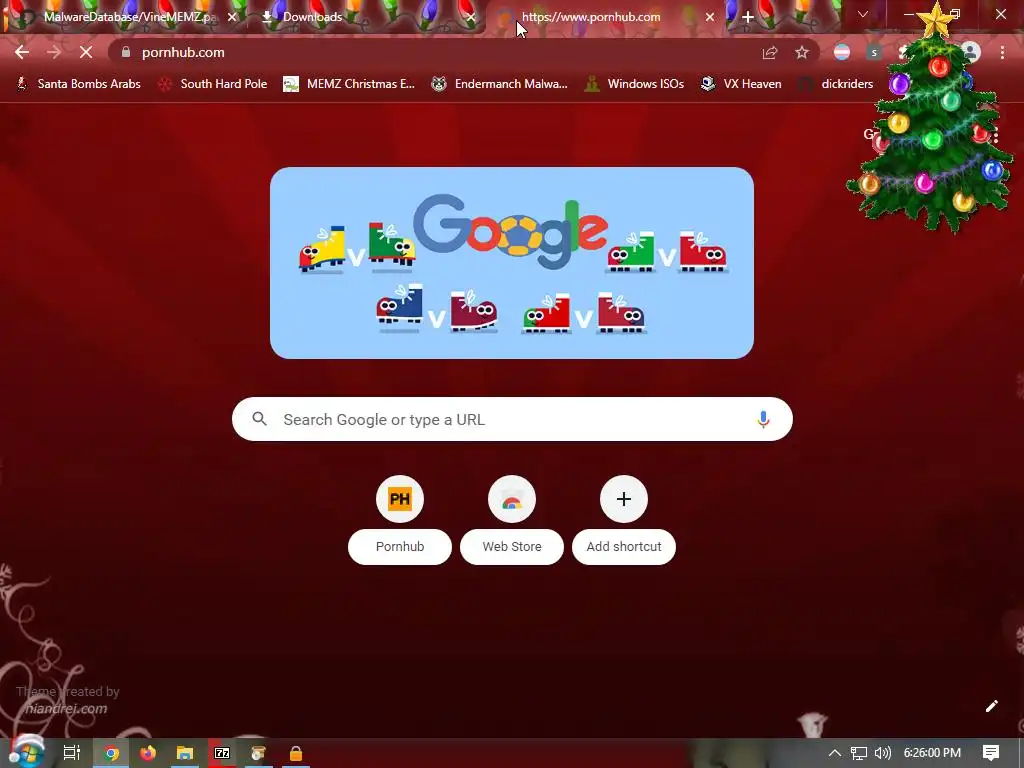
Task: Close the currently active tab
Action: click(x=710, y=17)
